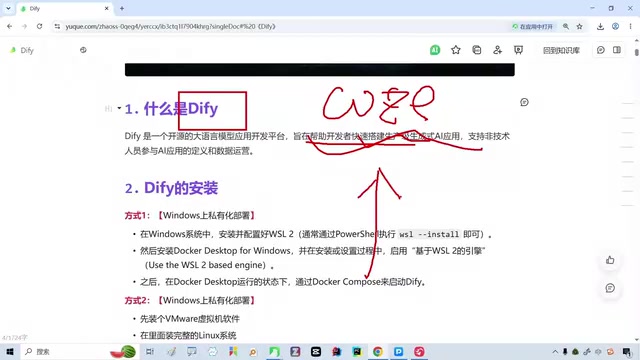Open notification center in system tray
The width and height of the screenshot is (640, 360).
[x=627, y=351]
